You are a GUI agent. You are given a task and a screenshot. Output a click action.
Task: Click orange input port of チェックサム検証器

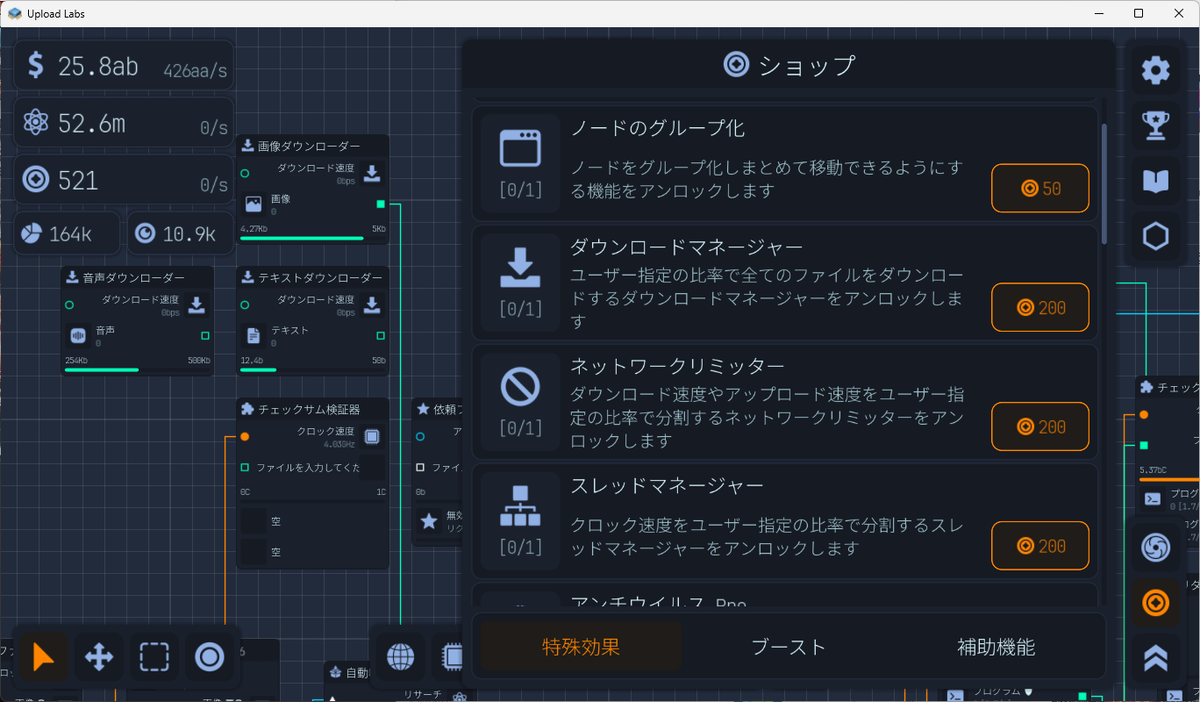click(x=245, y=436)
